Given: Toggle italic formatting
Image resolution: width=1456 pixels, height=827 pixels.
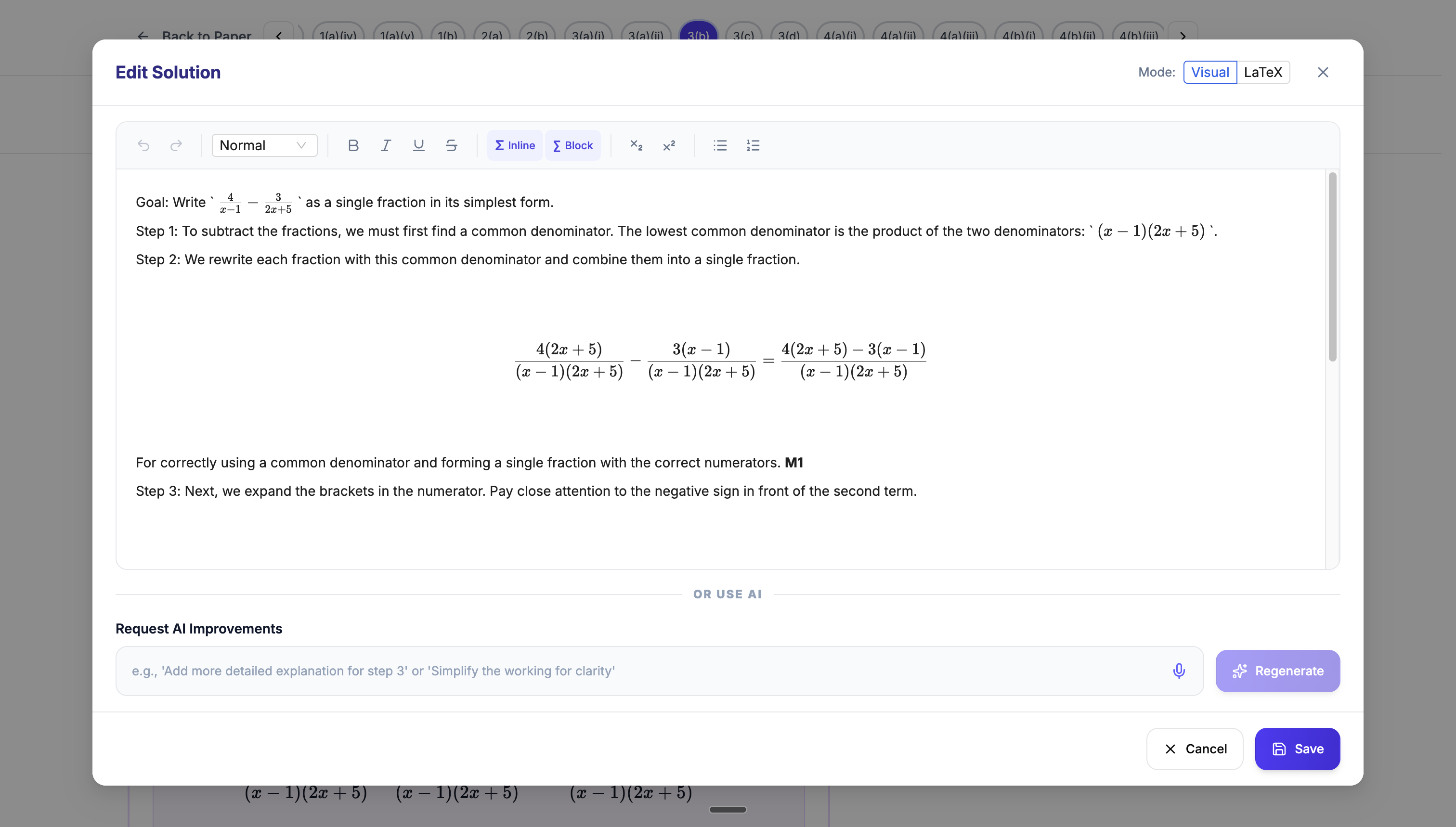Looking at the screenshot, I should click(x=386, y=145).
